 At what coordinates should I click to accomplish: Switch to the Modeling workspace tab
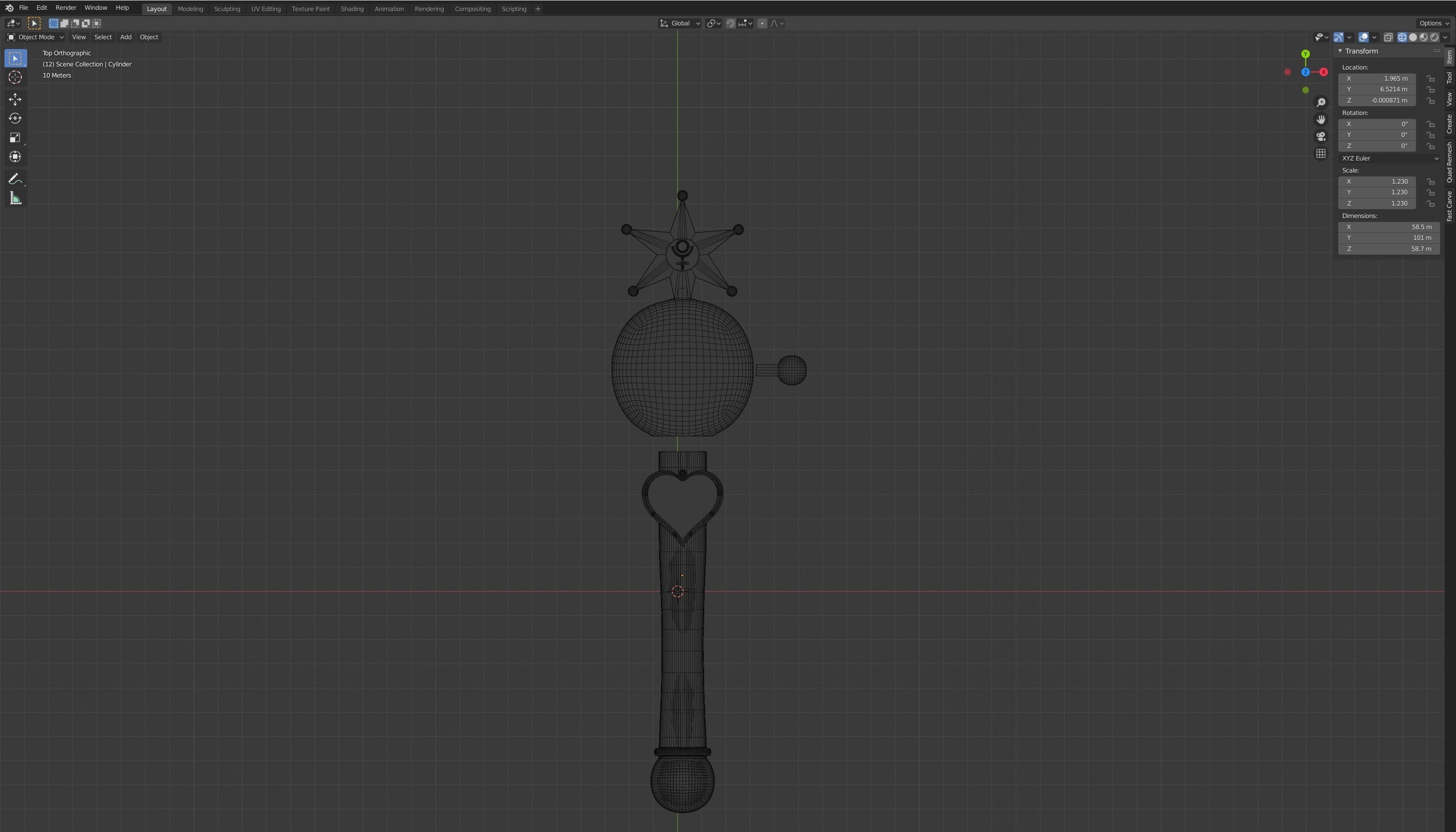(x=190, y=8)
